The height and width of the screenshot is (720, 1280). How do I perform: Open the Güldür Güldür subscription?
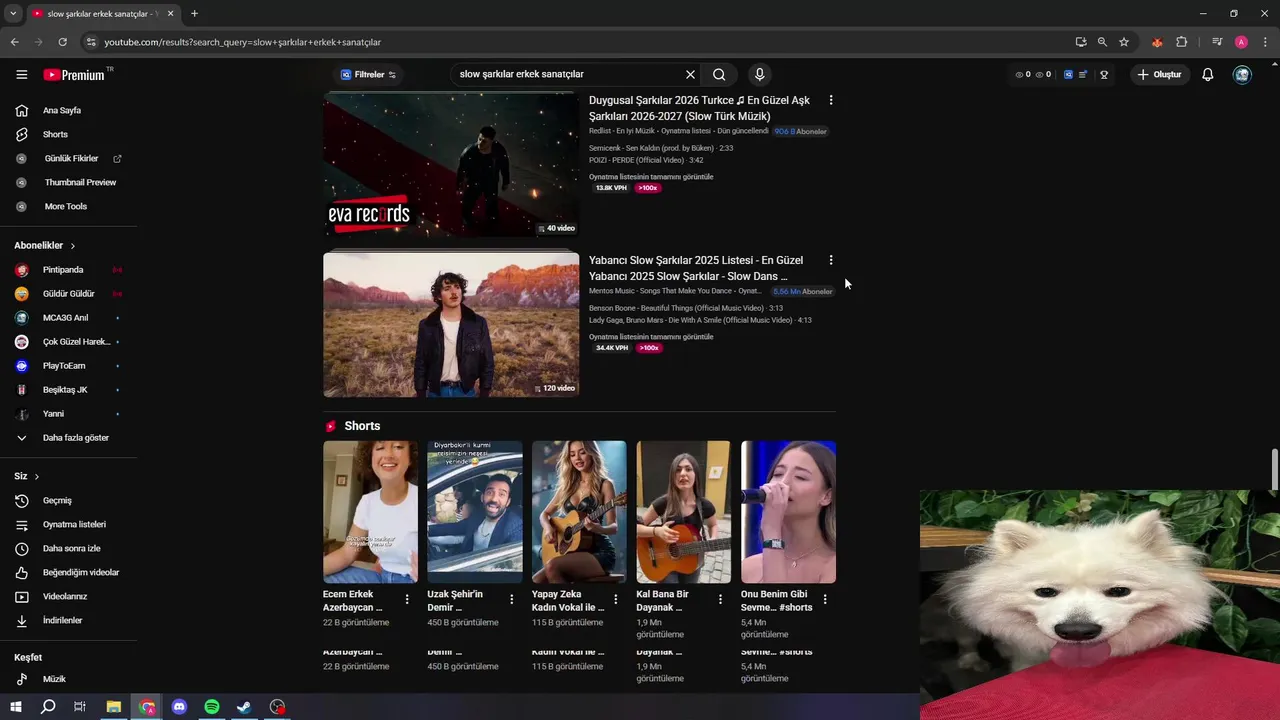click(68, 293)
